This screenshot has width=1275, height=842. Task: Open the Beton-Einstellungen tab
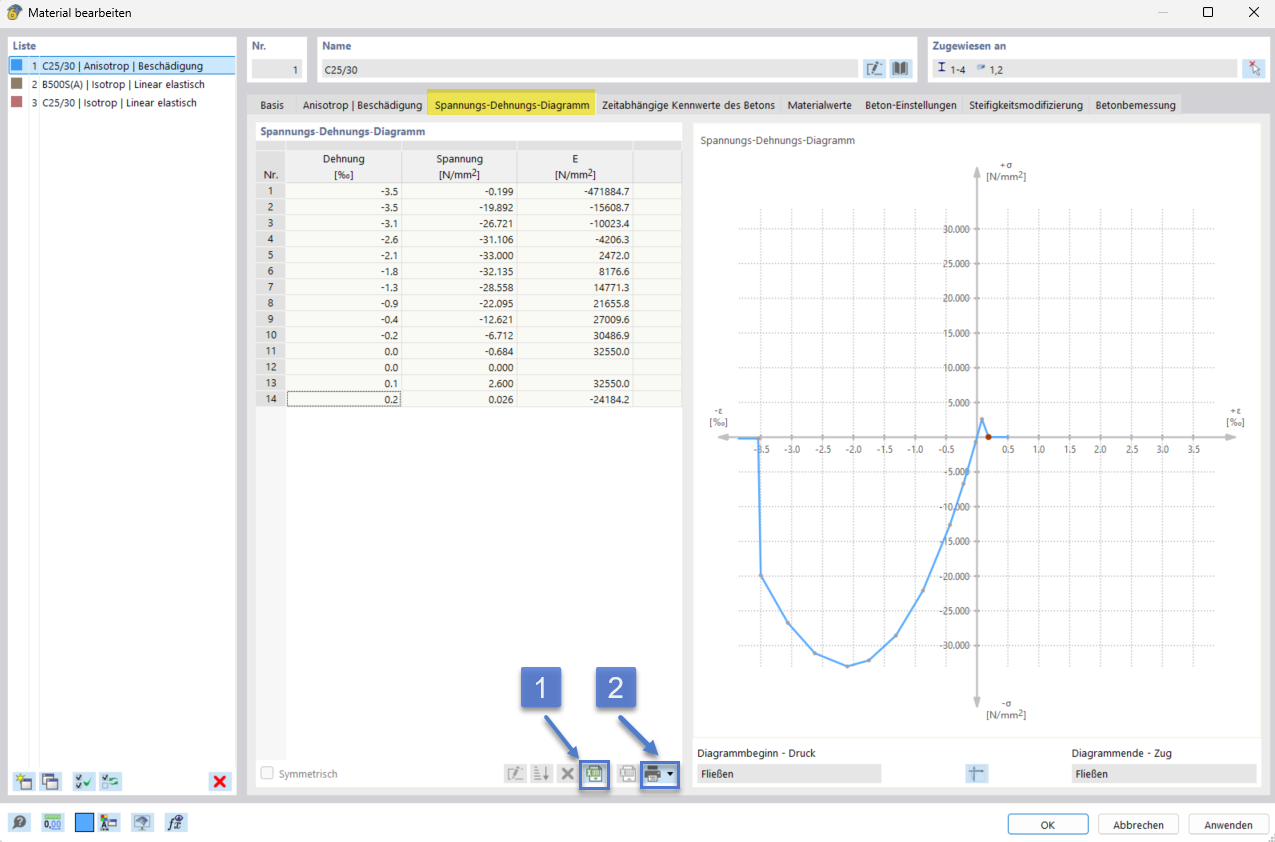pos(910,105)
